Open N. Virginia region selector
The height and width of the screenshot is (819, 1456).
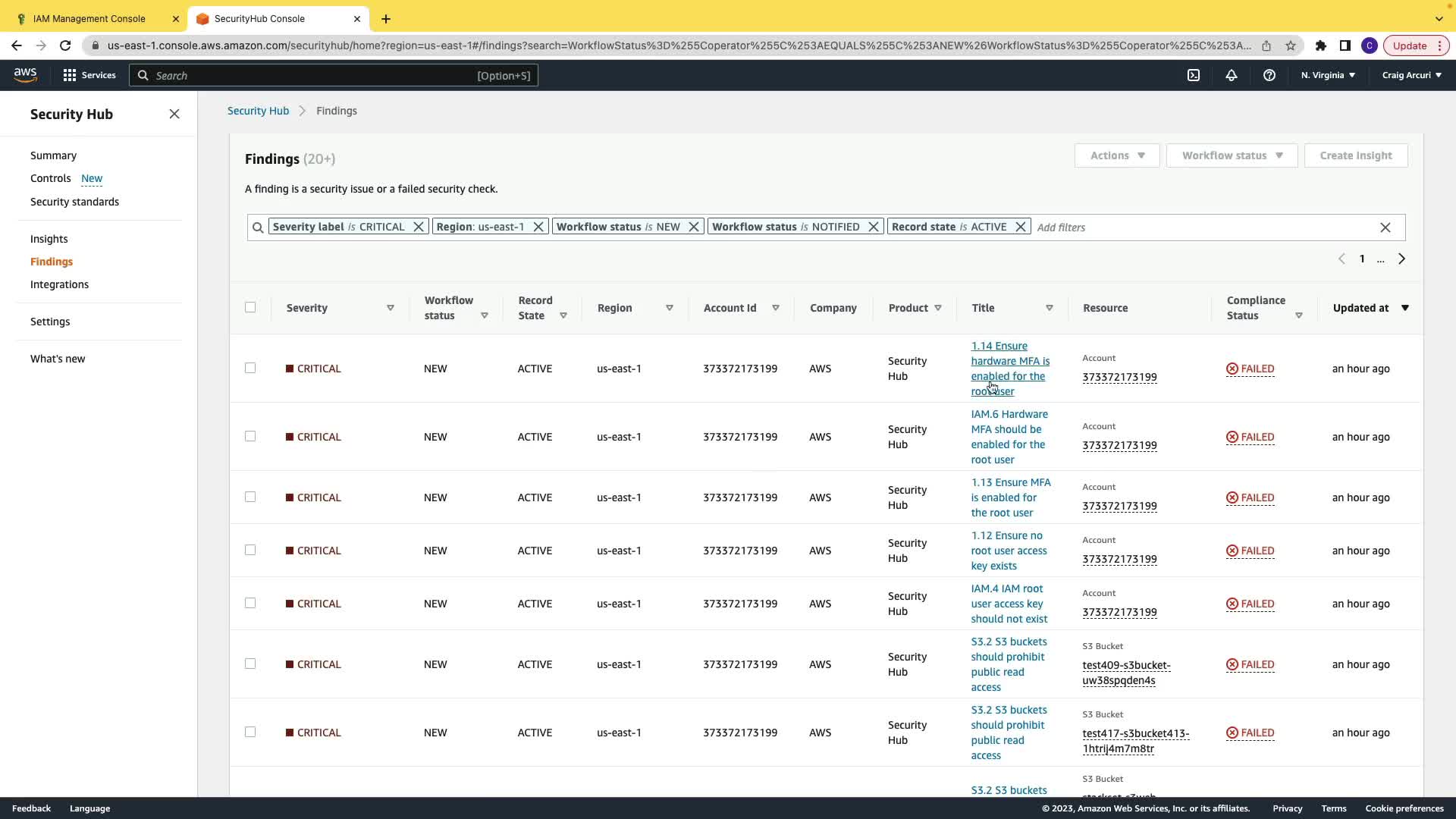point(1328,75)
